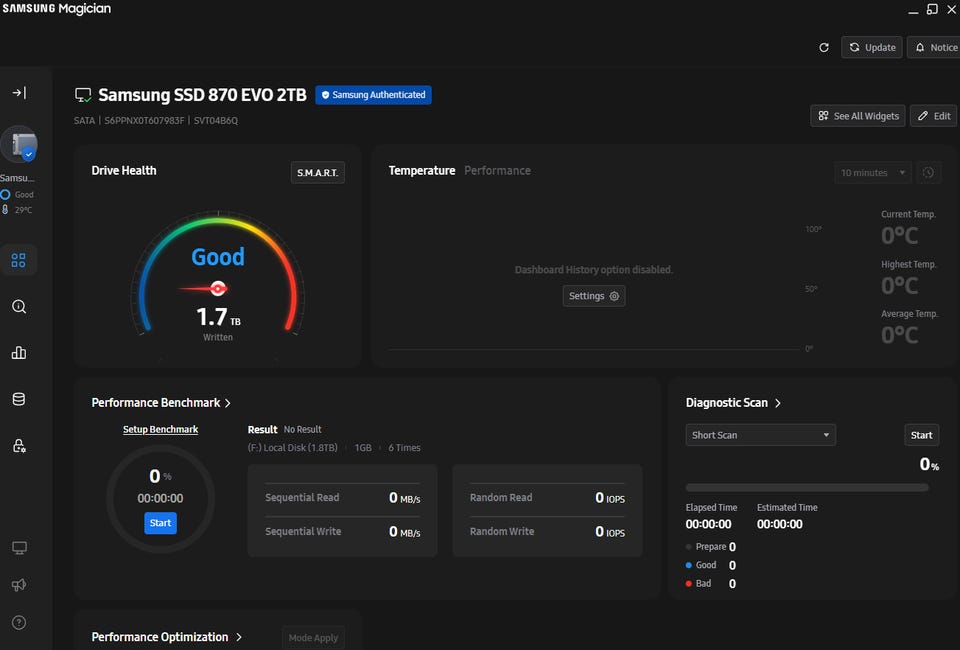The height and width of the screenshot is (650, 960).
Task: Click the 'Good' health status text
Action: [218, 256]
